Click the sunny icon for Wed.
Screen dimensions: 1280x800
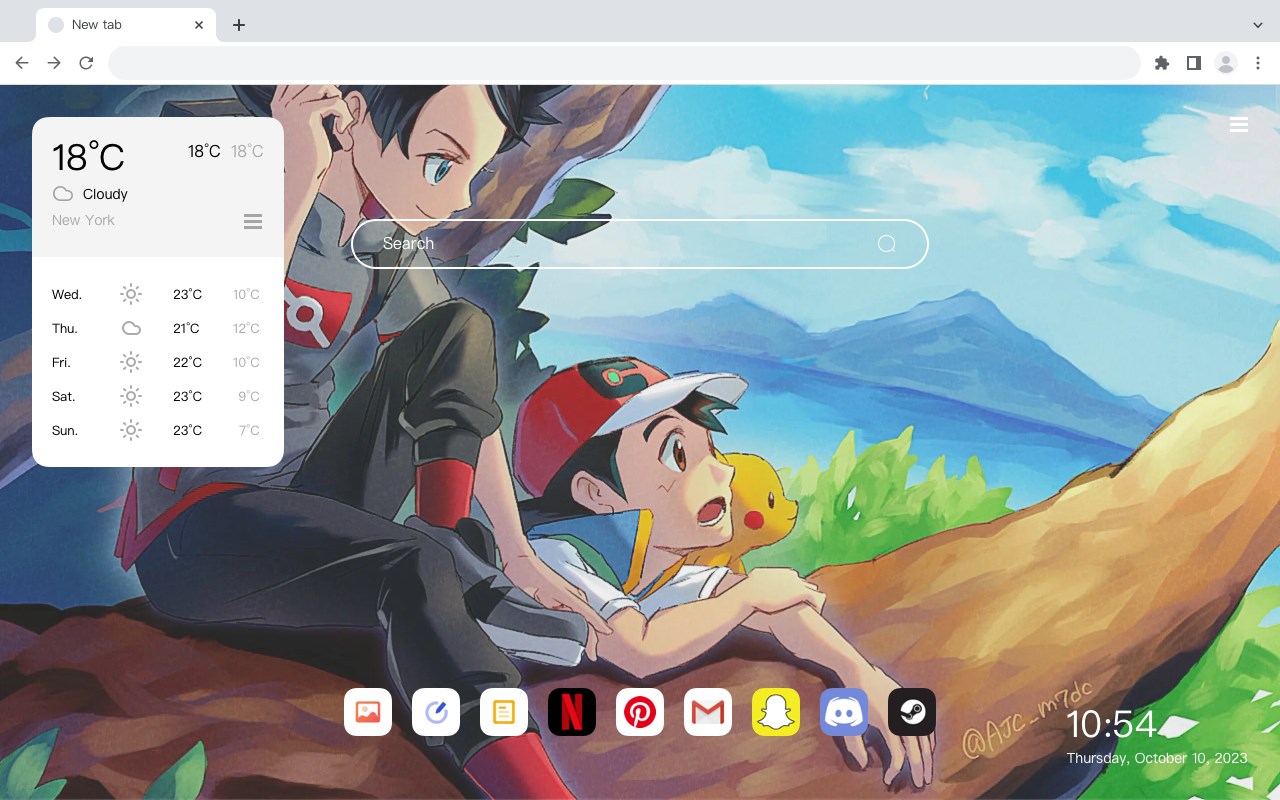(x=131, y=294)
